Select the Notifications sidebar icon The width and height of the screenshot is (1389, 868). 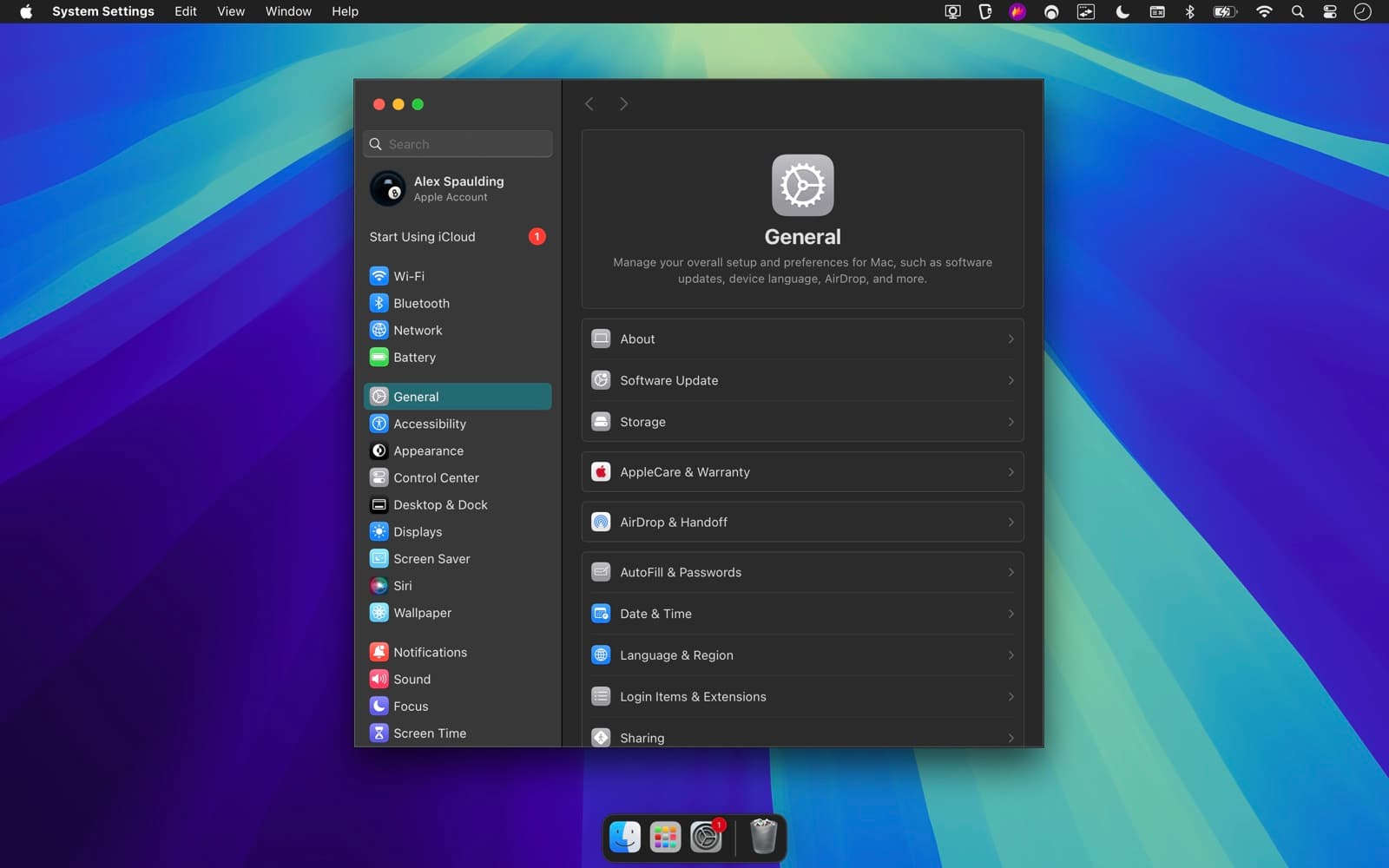tap(379, 652)
